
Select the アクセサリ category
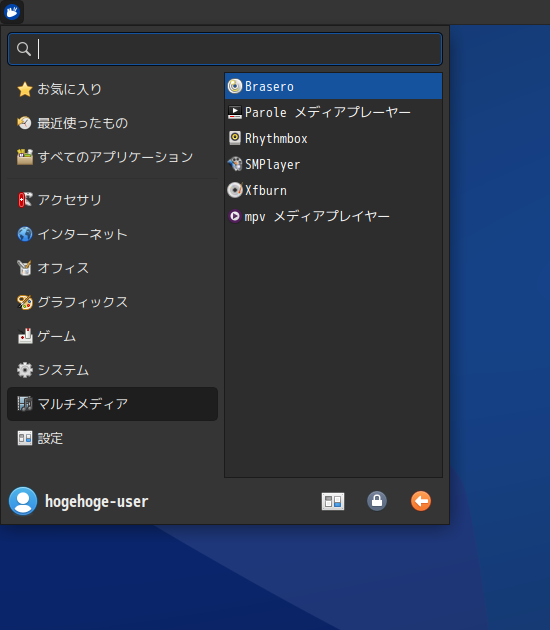(x=112, y=200)
